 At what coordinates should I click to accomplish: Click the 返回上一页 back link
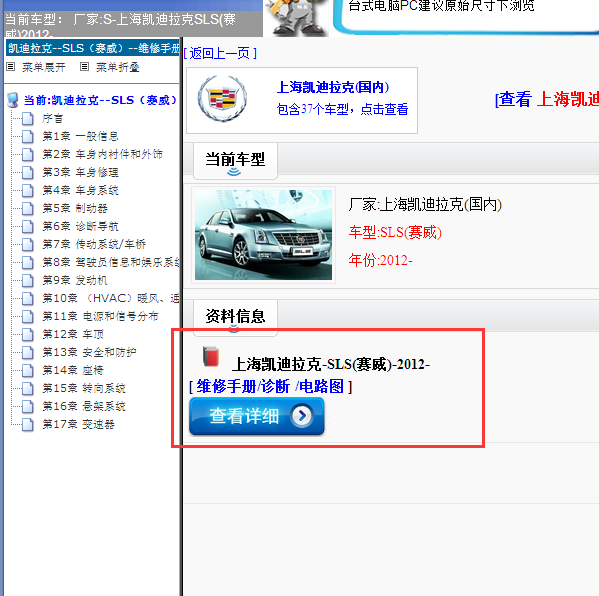click(x=220, y=53)
